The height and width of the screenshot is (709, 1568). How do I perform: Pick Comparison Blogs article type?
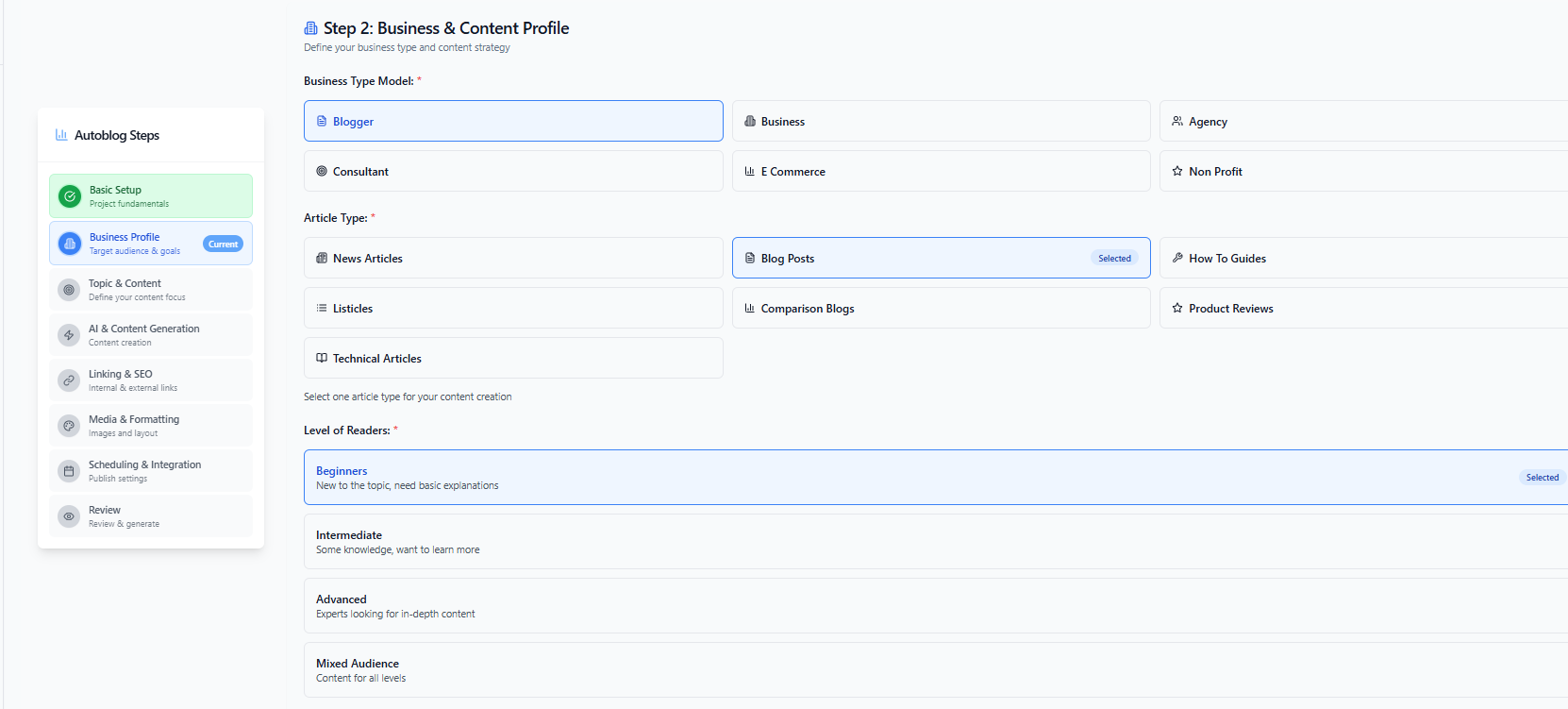tap(942, 308)
